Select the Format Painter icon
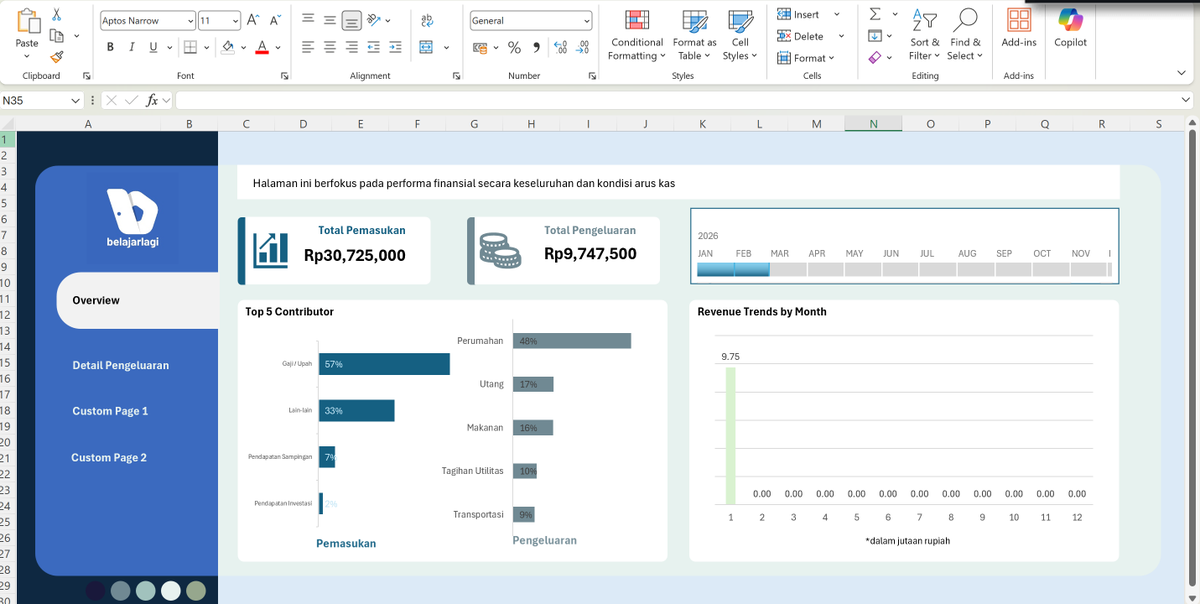The height and width of the screenshot is (604, 1200). pos(57,58)
